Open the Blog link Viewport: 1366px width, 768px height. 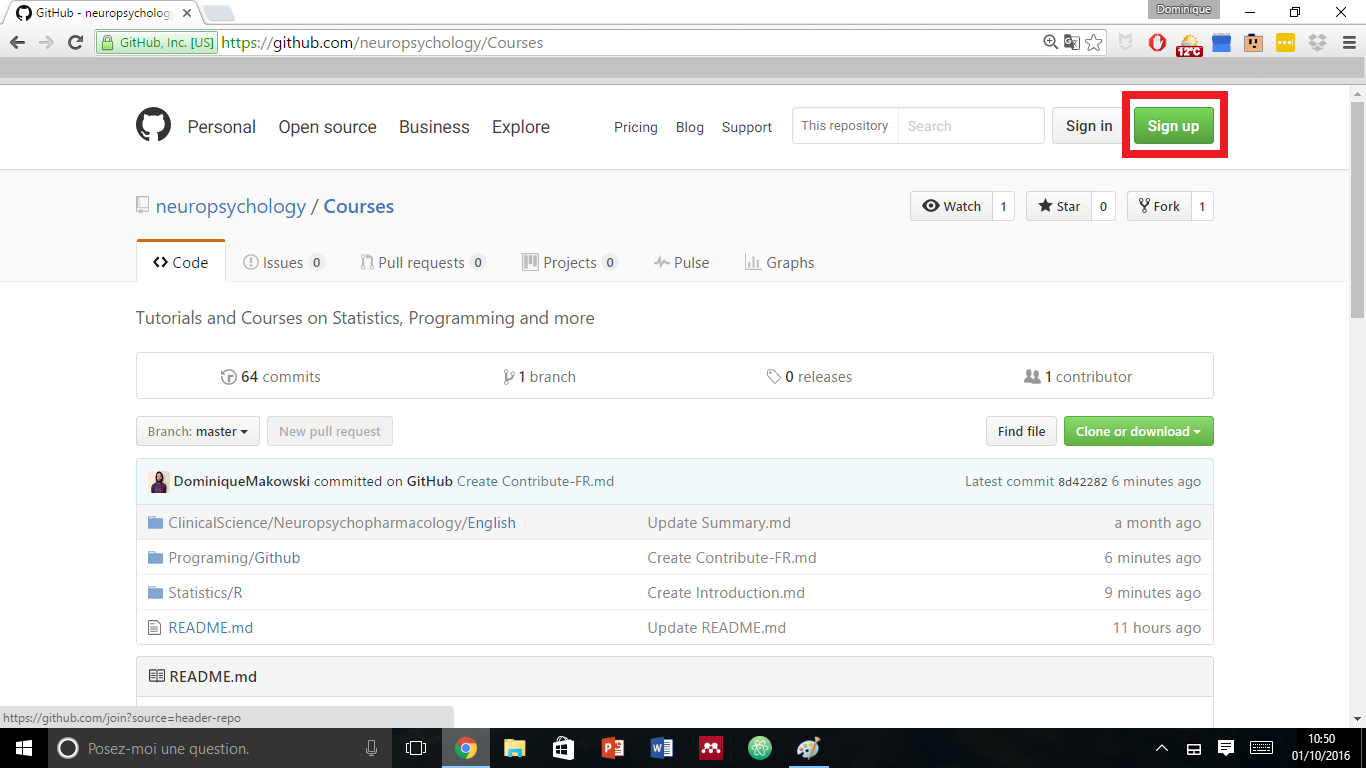690,127
